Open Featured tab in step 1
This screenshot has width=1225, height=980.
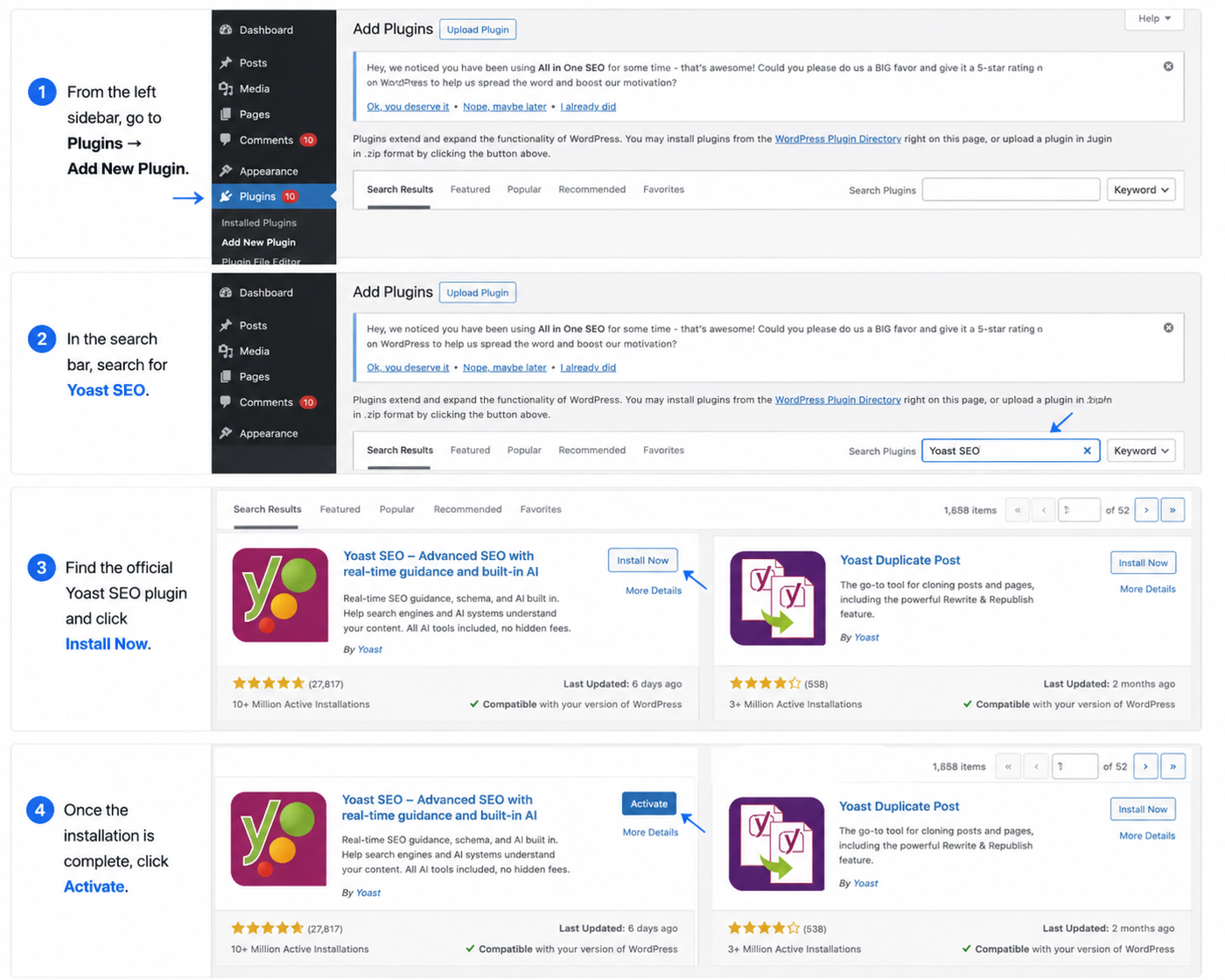point(470,190)
